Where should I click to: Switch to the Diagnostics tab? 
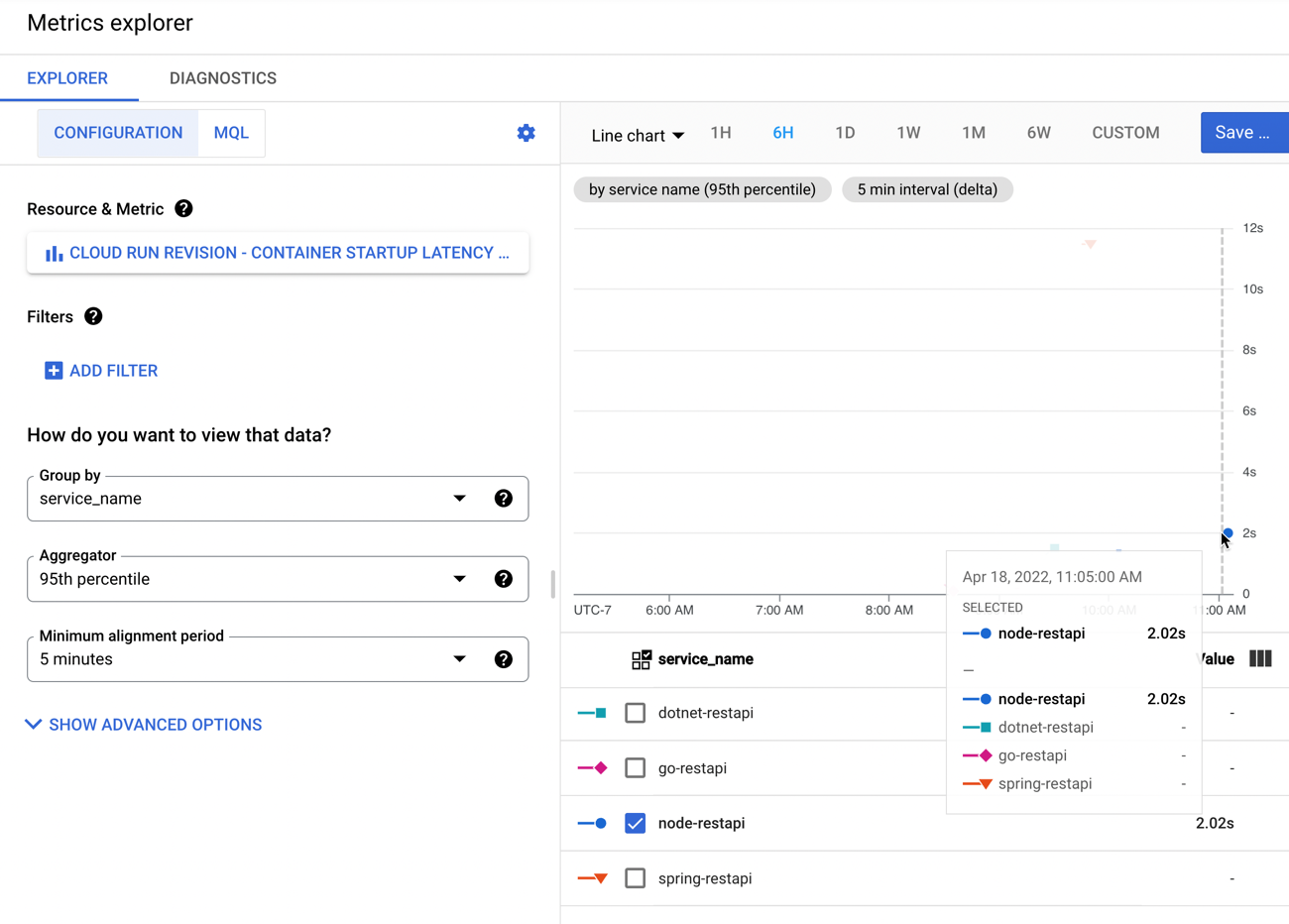click(223, 78)
